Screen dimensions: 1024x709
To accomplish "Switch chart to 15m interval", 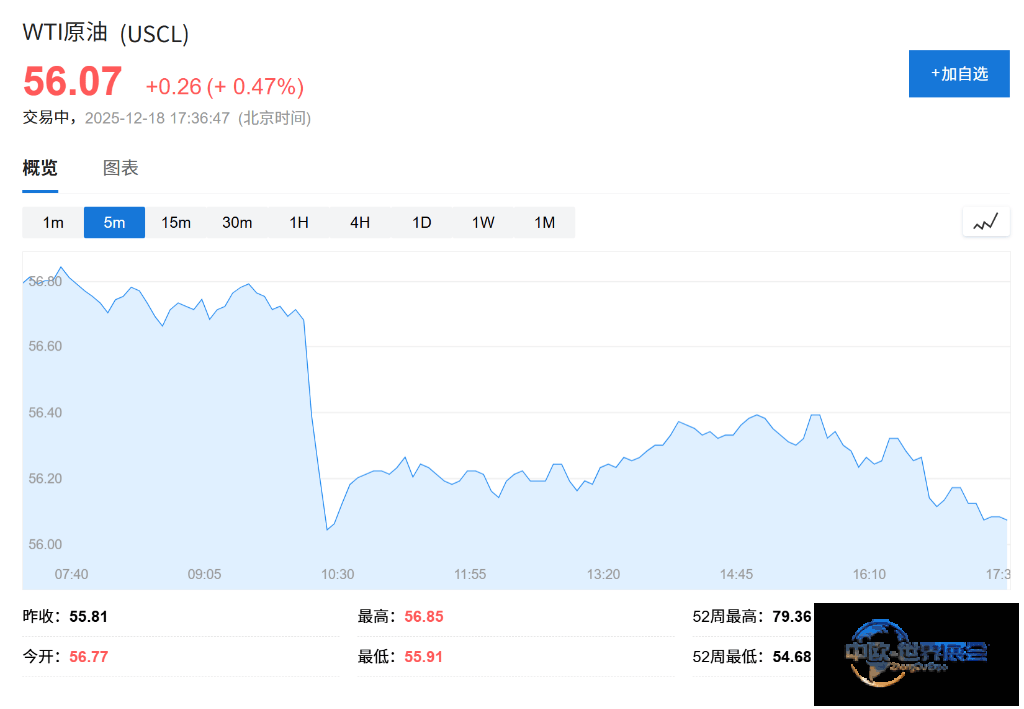I will pyautogui.click(x=176, y=222).
